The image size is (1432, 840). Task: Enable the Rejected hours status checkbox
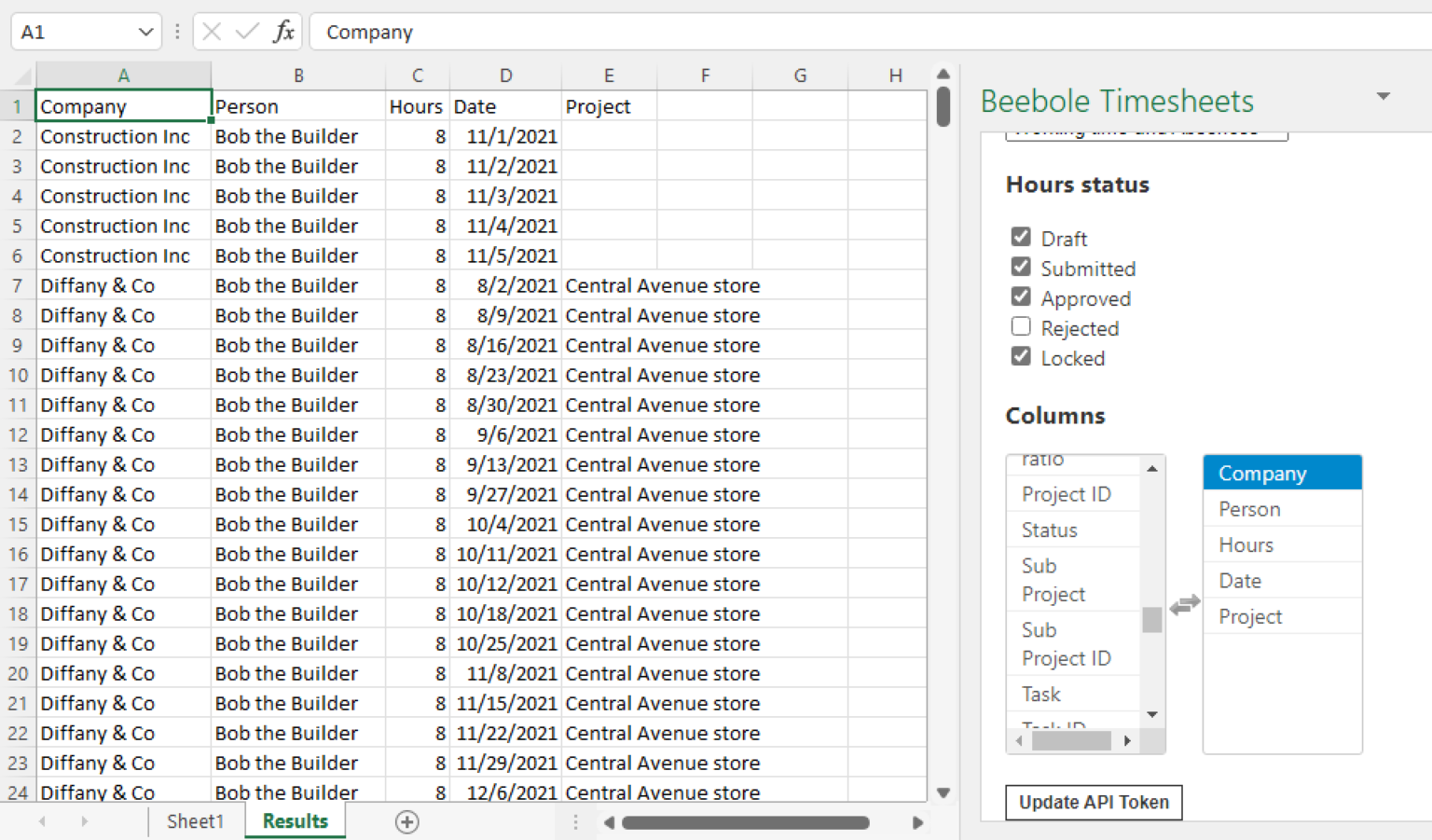point(1021,326)
